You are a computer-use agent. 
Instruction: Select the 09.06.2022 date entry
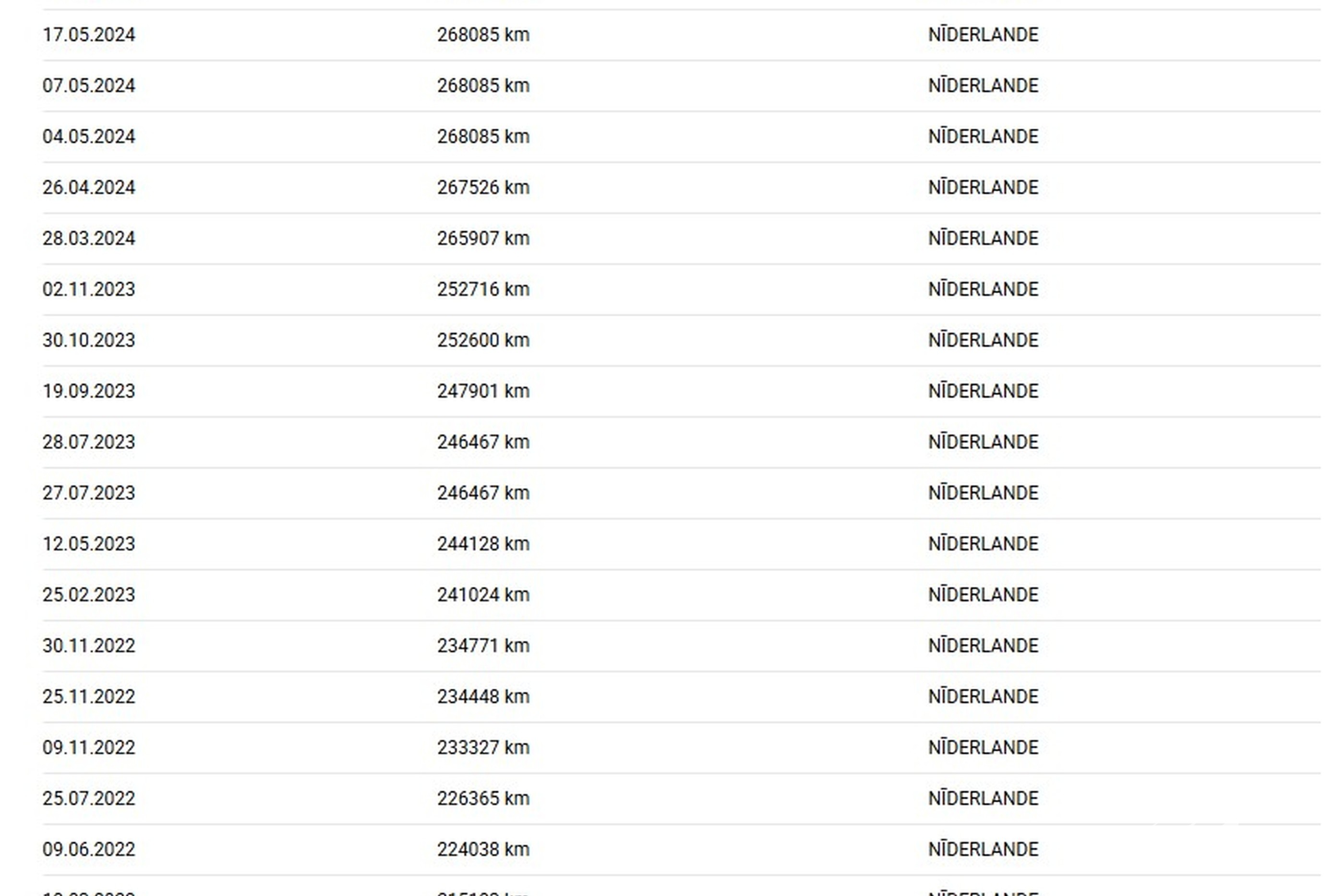pos(89,849)
